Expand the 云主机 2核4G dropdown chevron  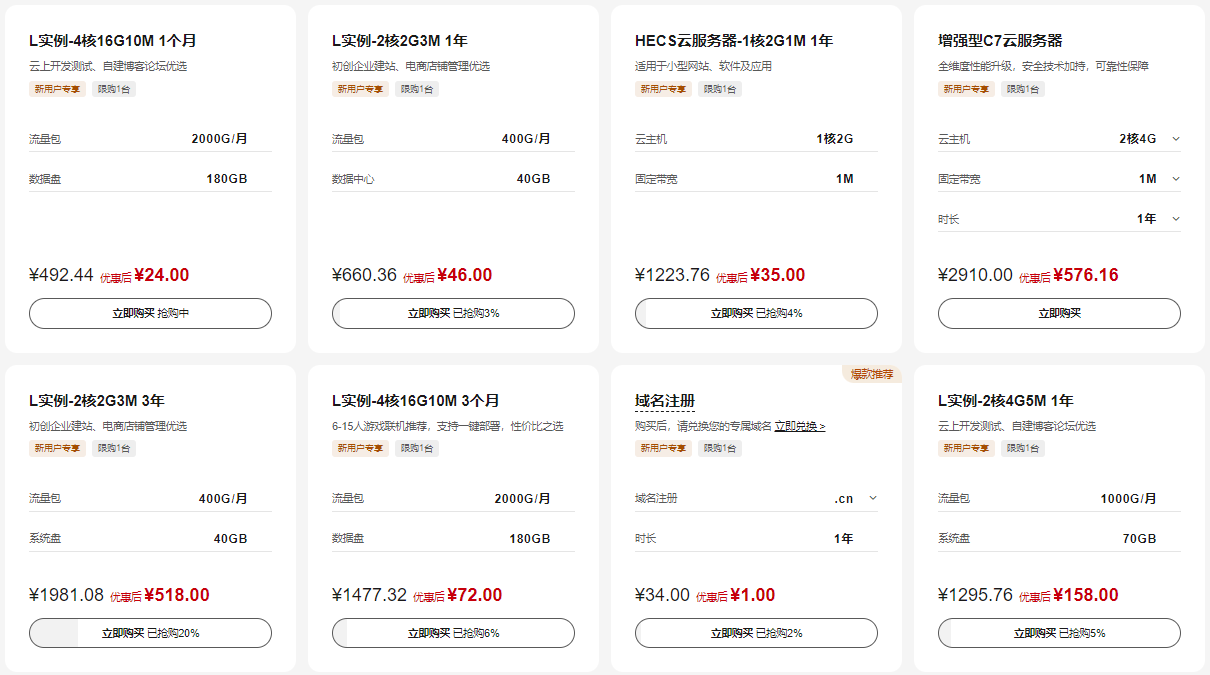[x=1175, y=139]
